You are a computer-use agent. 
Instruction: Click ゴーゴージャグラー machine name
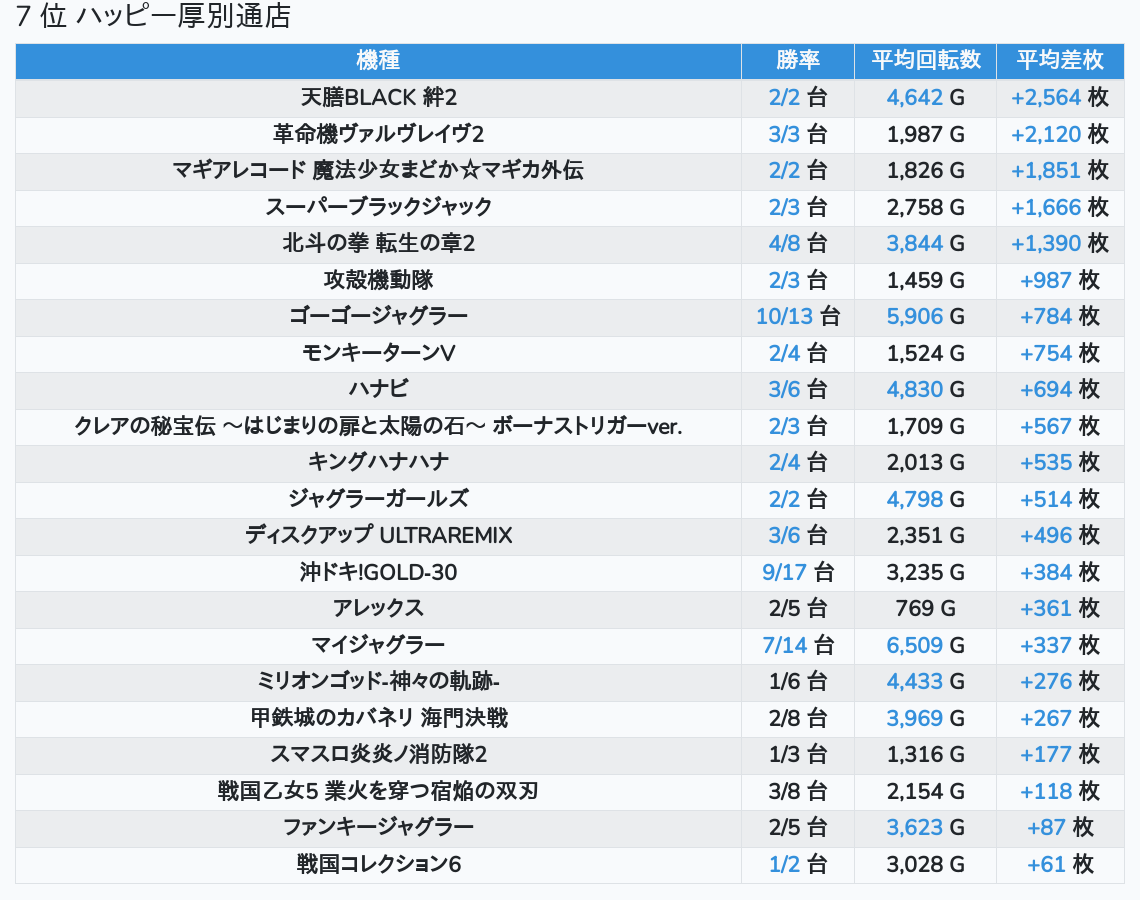(x=378, y=316)
